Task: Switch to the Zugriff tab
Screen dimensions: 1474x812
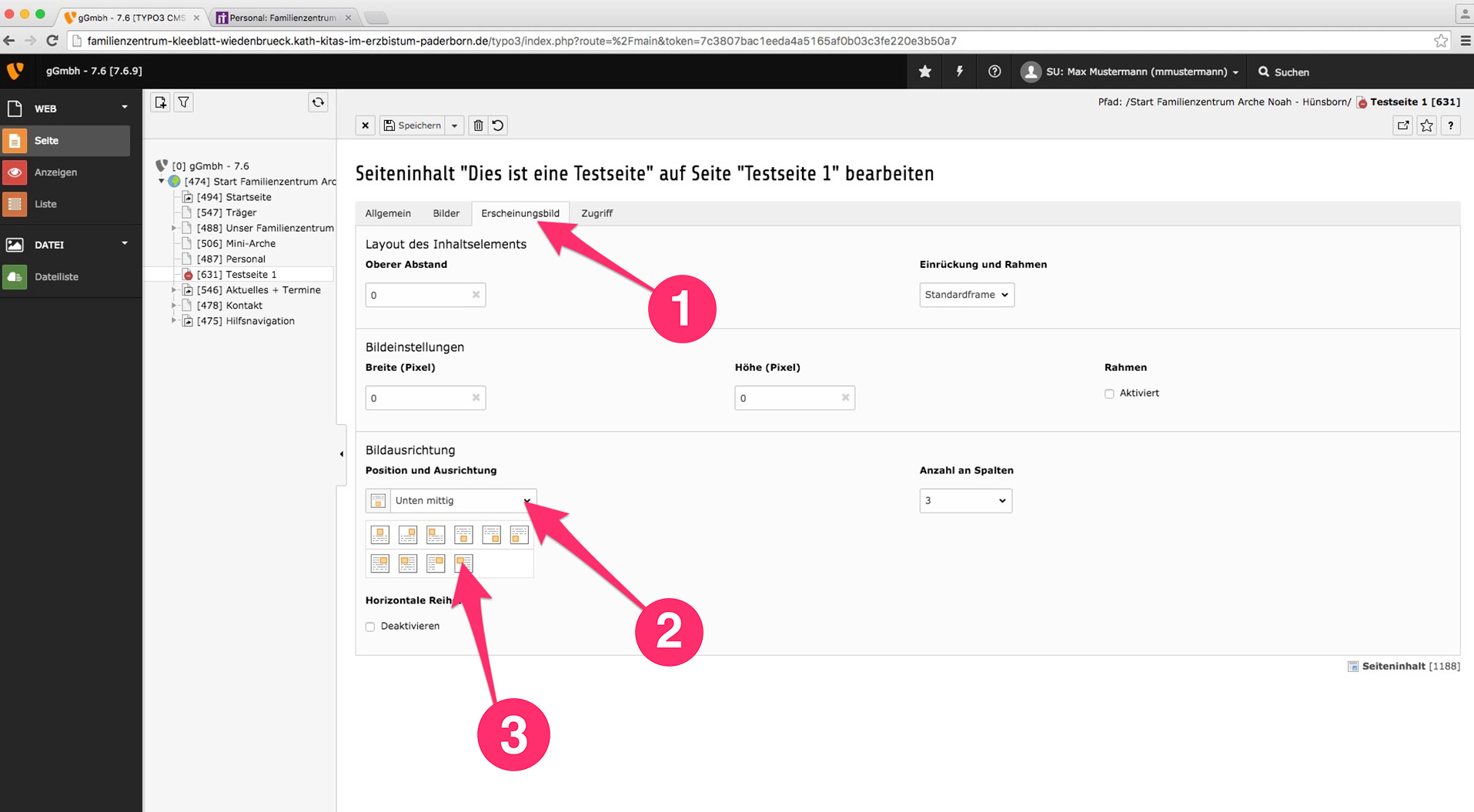Action: pos(597,213)
